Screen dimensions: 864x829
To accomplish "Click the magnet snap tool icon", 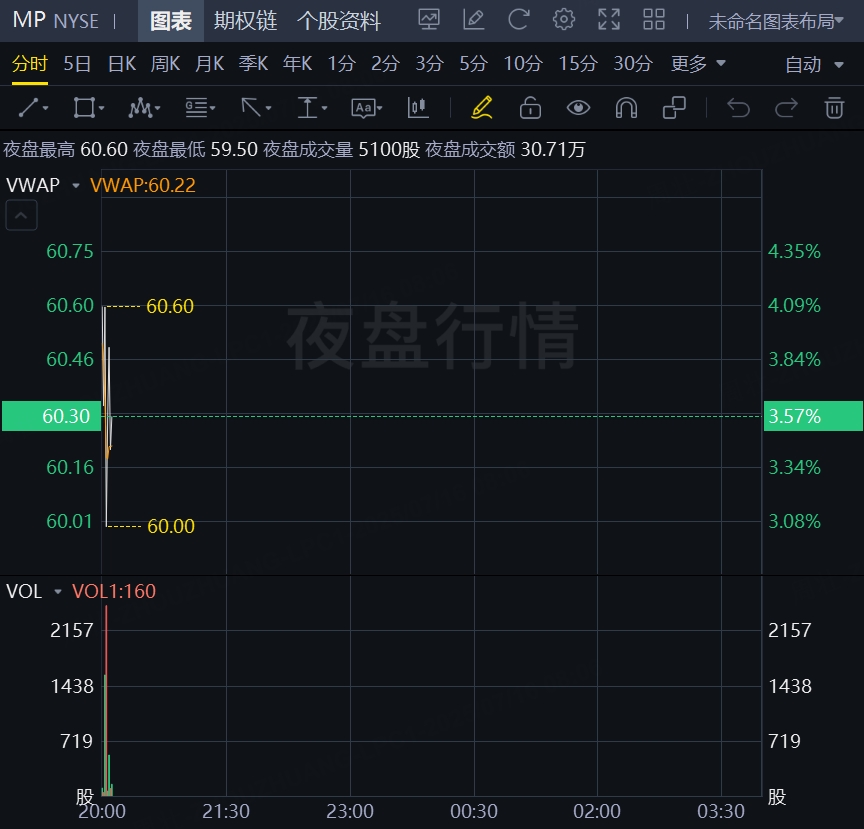I will point(626,108).
